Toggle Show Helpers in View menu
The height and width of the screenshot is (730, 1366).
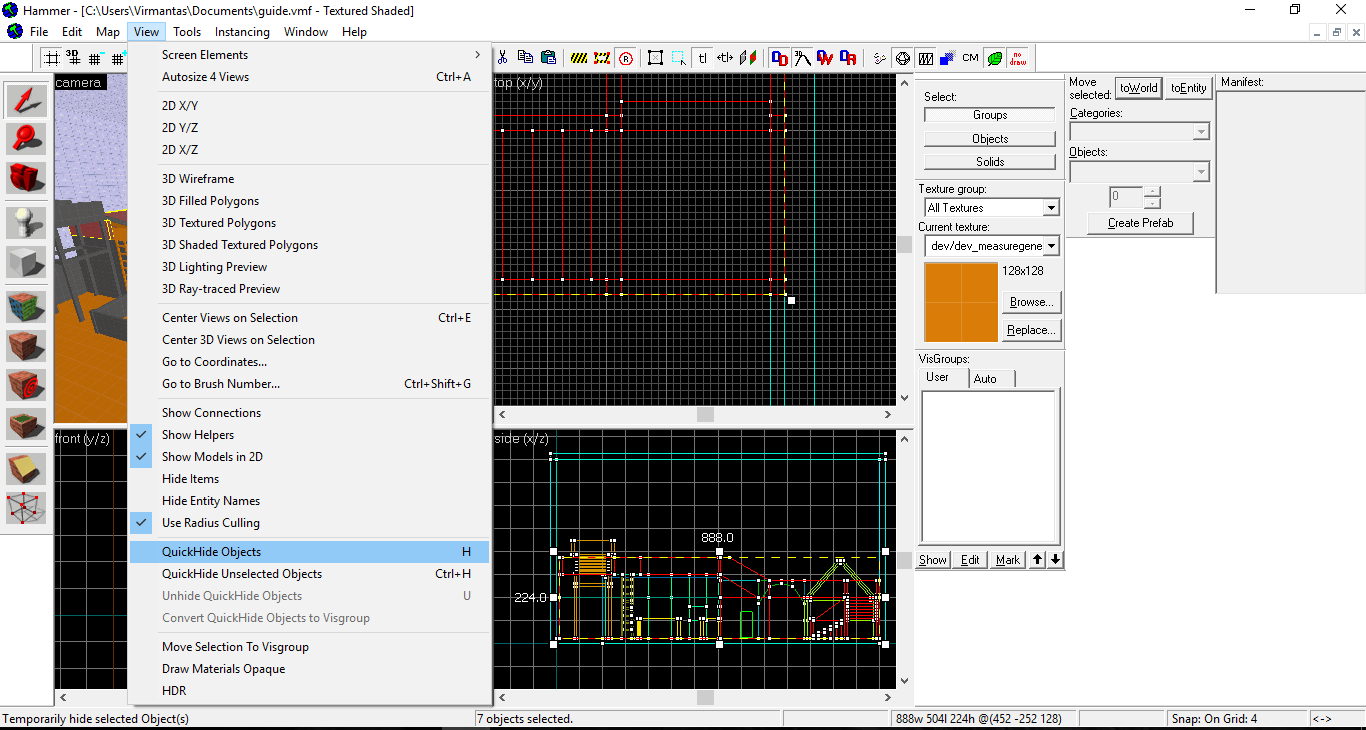(x=198, y=435)
